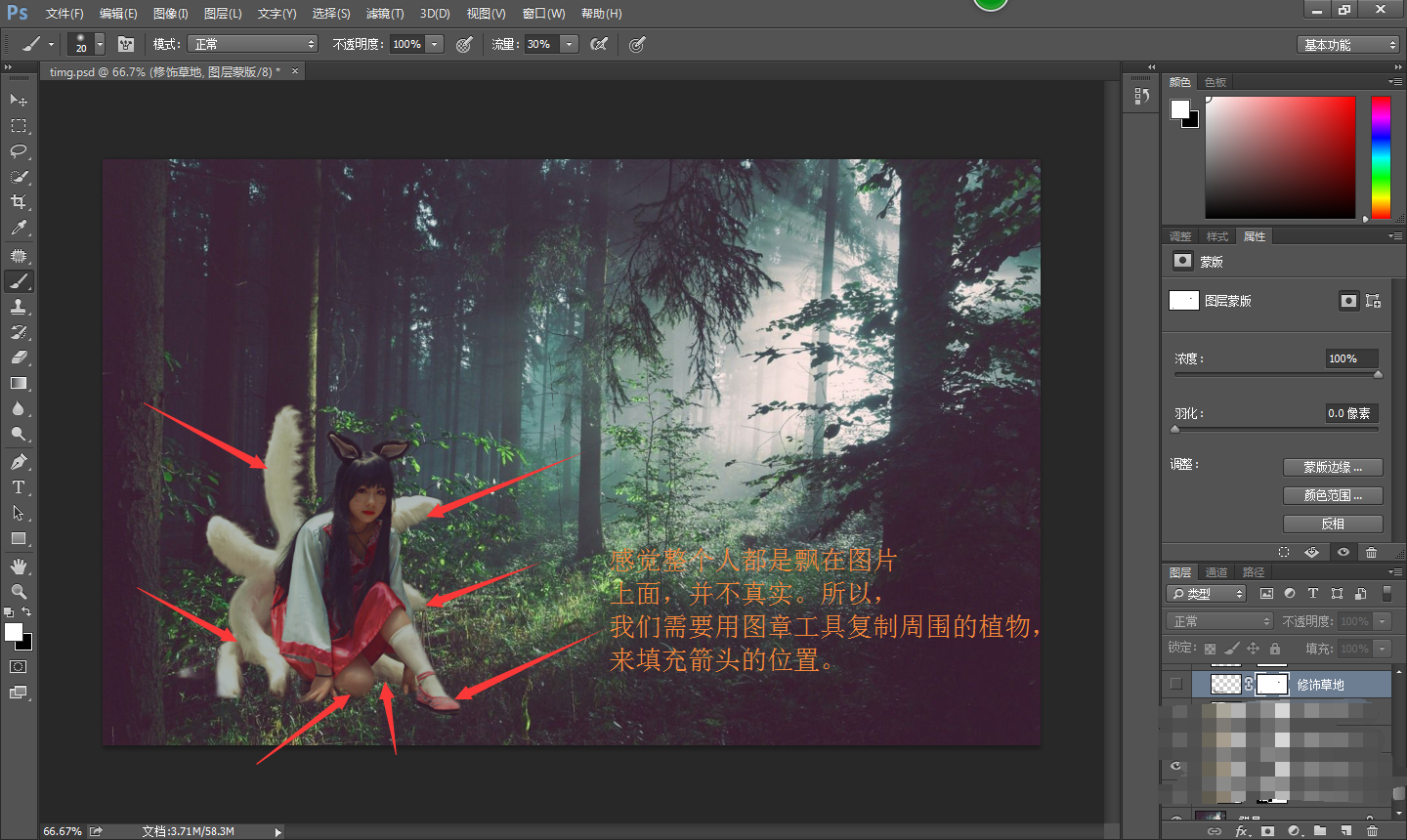
Task: Select the Dodge tool
Action: coord(19,434)
